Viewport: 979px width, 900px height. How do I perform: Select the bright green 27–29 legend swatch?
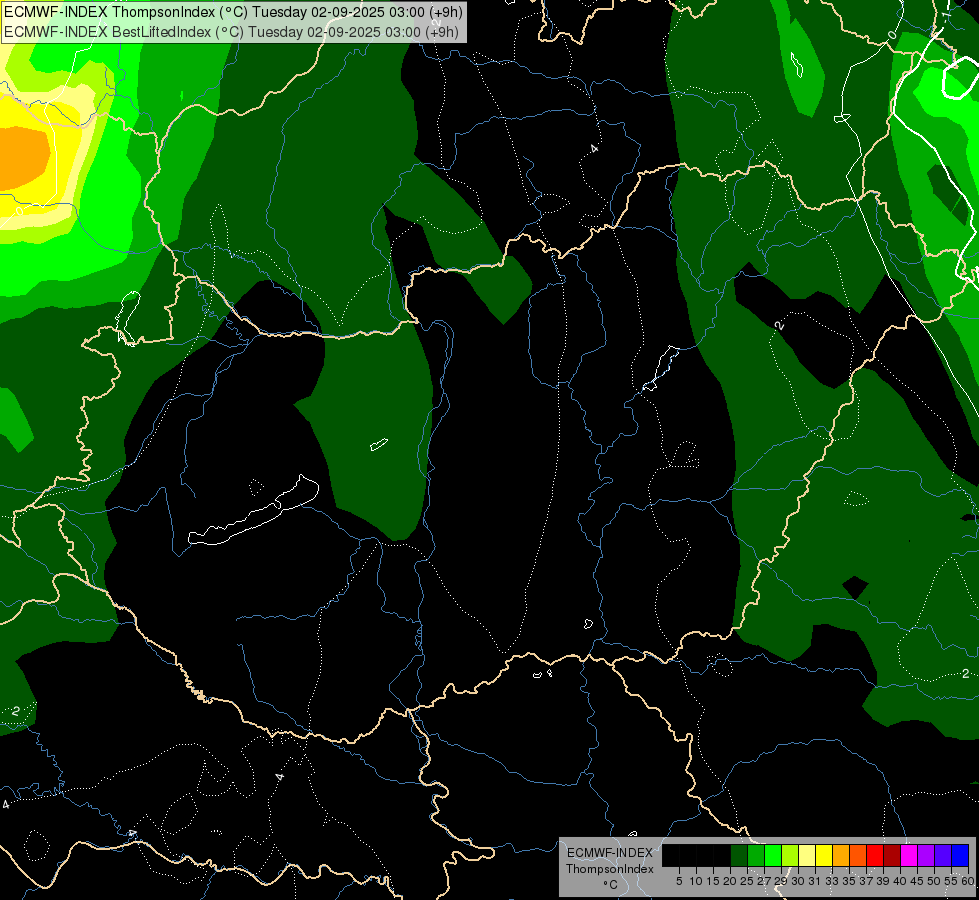pyautogui.click(x=773, y=855)
